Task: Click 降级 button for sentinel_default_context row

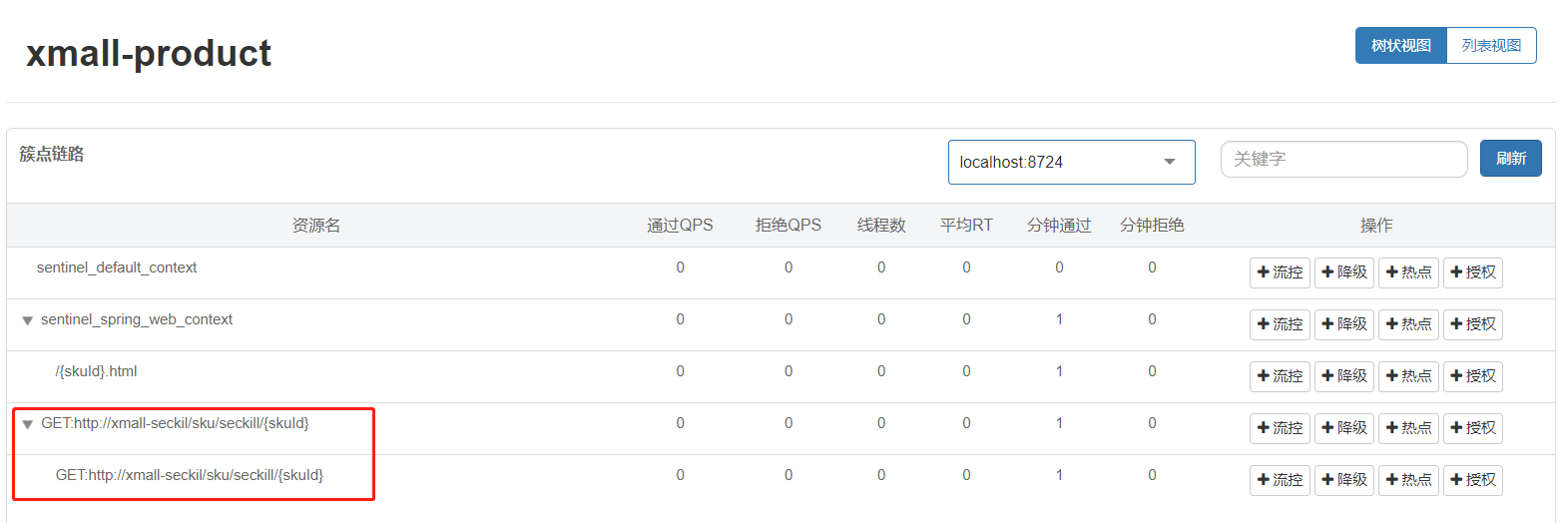Action: pos(1343,272)
